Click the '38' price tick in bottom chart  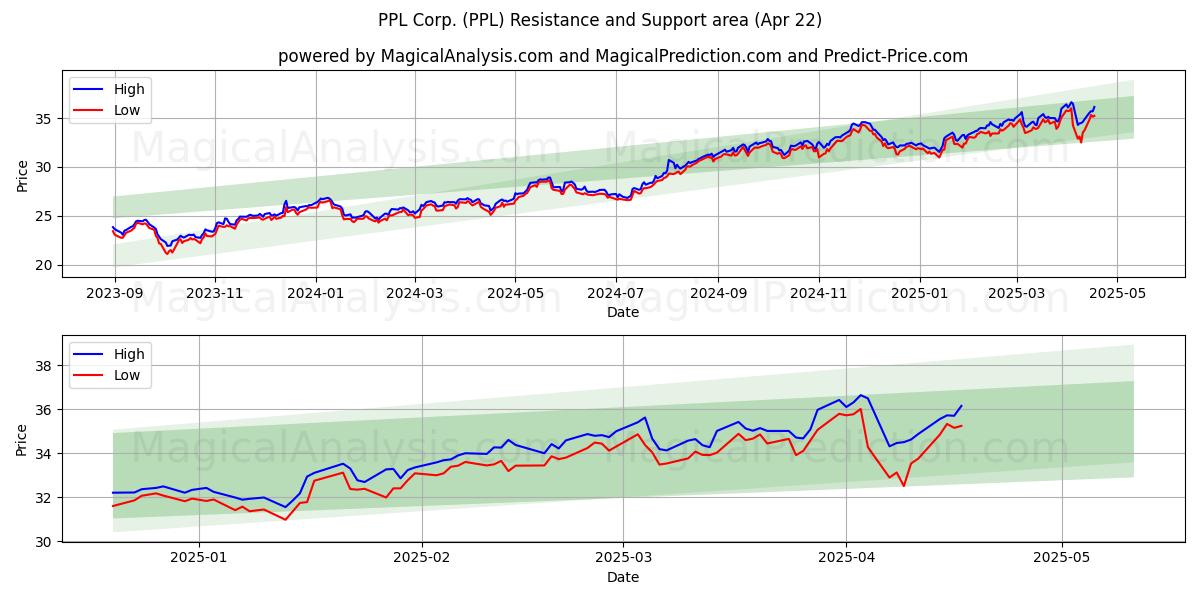45,366
